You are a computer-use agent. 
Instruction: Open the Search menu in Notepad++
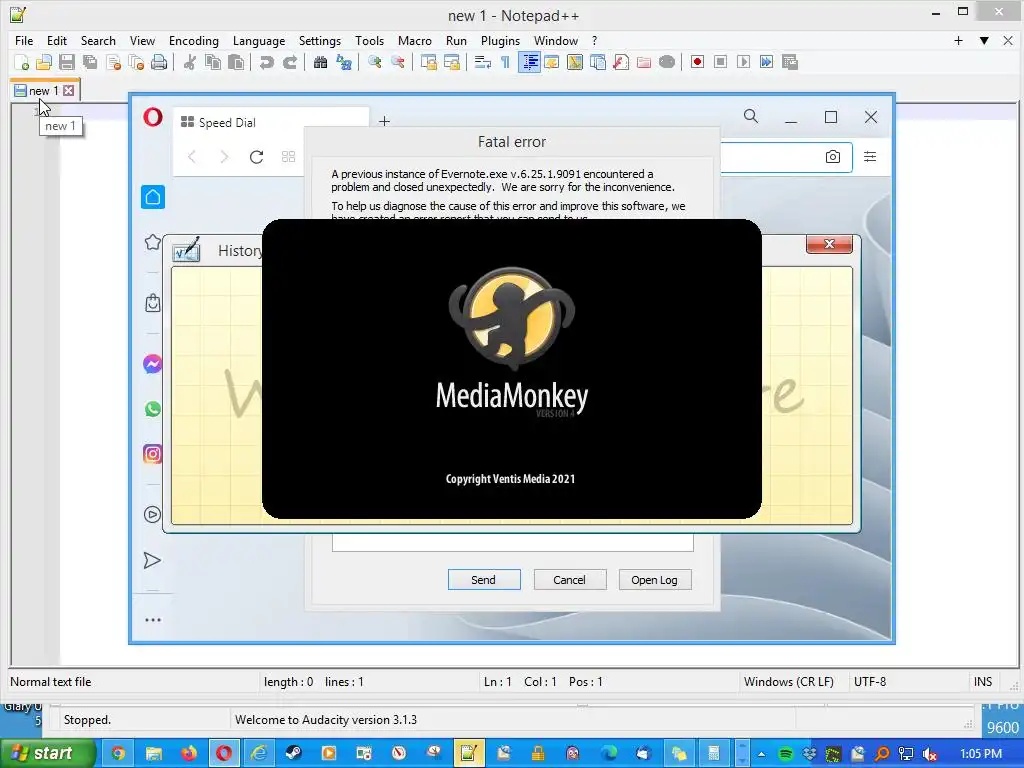[x=98, y=40]
